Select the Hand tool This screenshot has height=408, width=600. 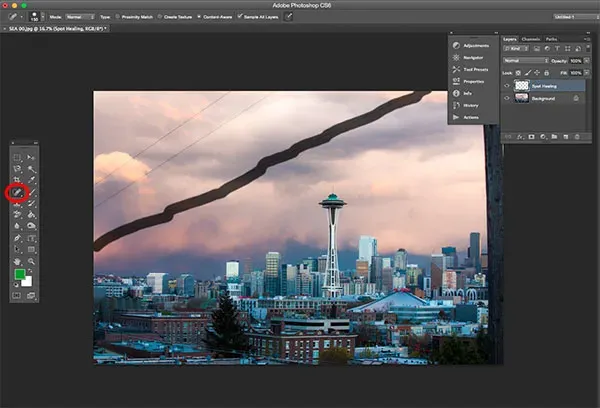[17, 261]
